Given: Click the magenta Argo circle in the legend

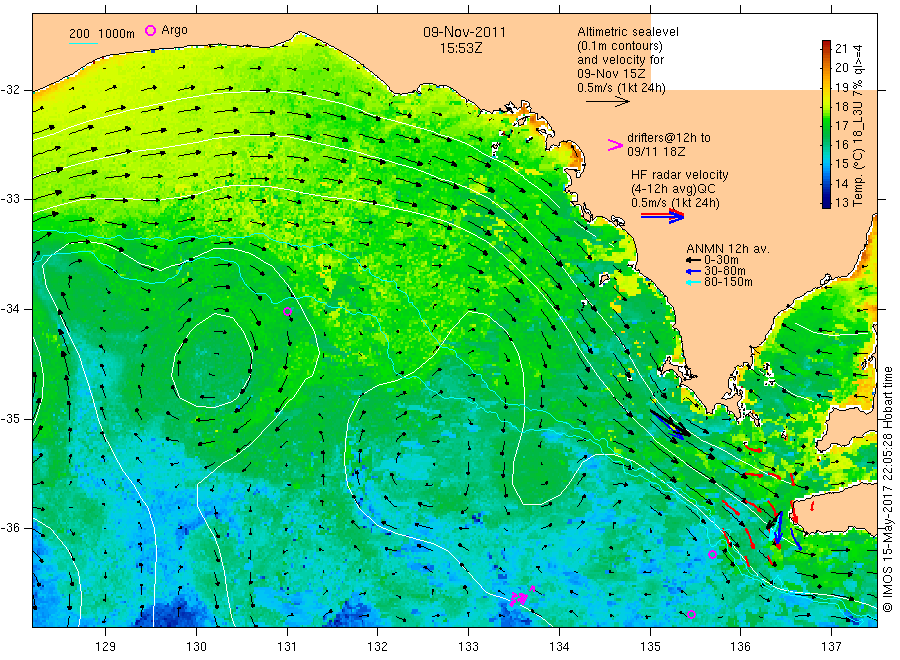Looking at the screenshot, I should click(x=150, y=30).
